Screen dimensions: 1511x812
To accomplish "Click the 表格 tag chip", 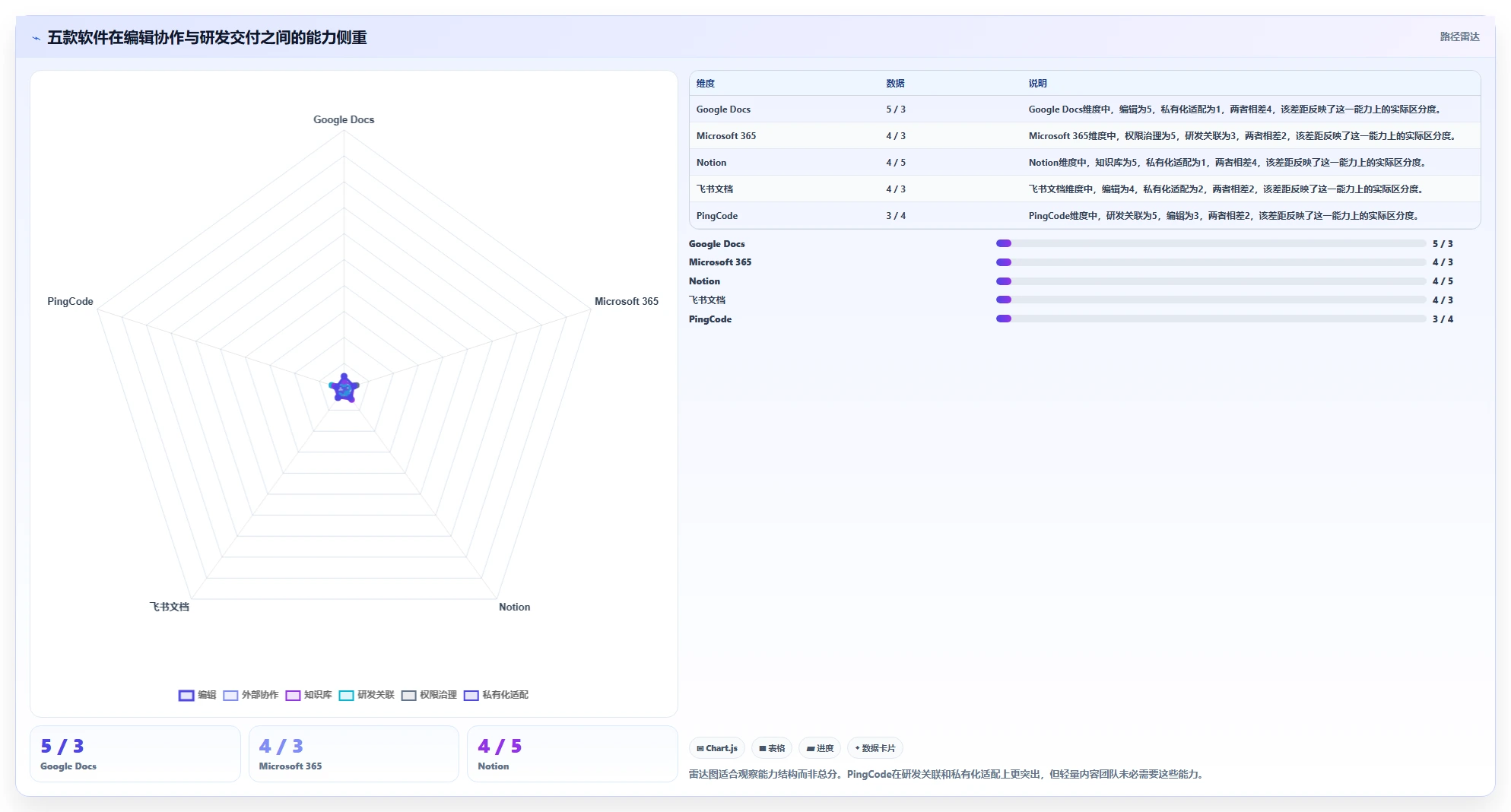I will [x=772, y=748].
